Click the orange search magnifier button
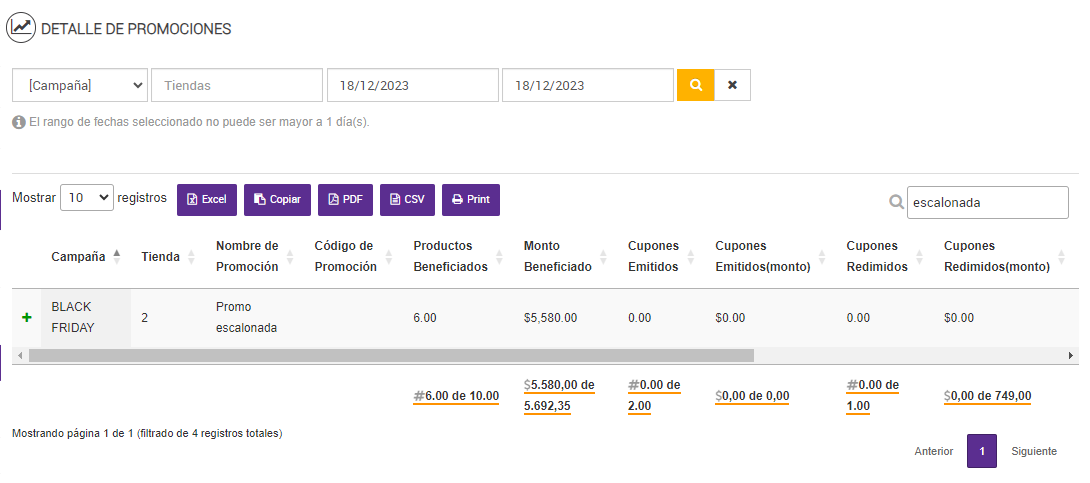The width and height of the screenshot is (1090, 483). pos(695,85)
